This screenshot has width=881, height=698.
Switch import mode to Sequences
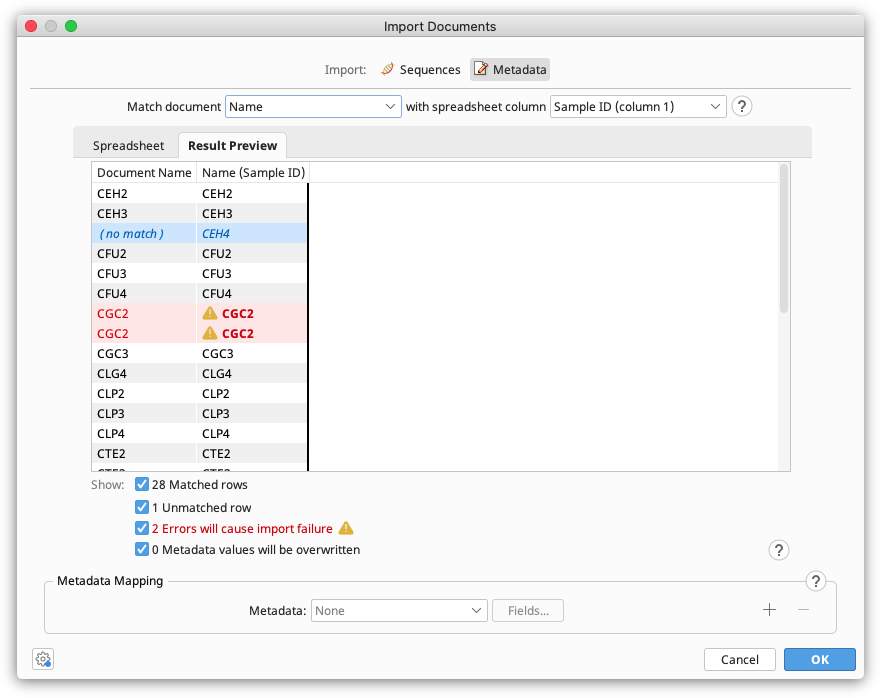[420, 70]
